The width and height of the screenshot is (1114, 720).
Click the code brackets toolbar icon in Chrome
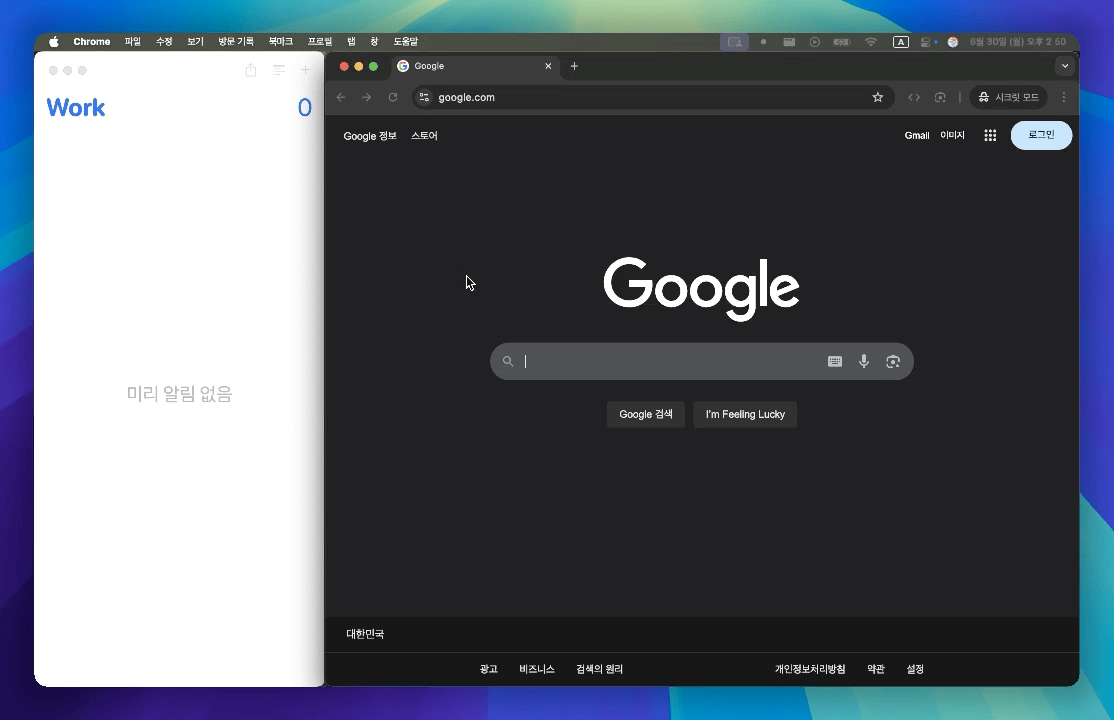point(914,97)
